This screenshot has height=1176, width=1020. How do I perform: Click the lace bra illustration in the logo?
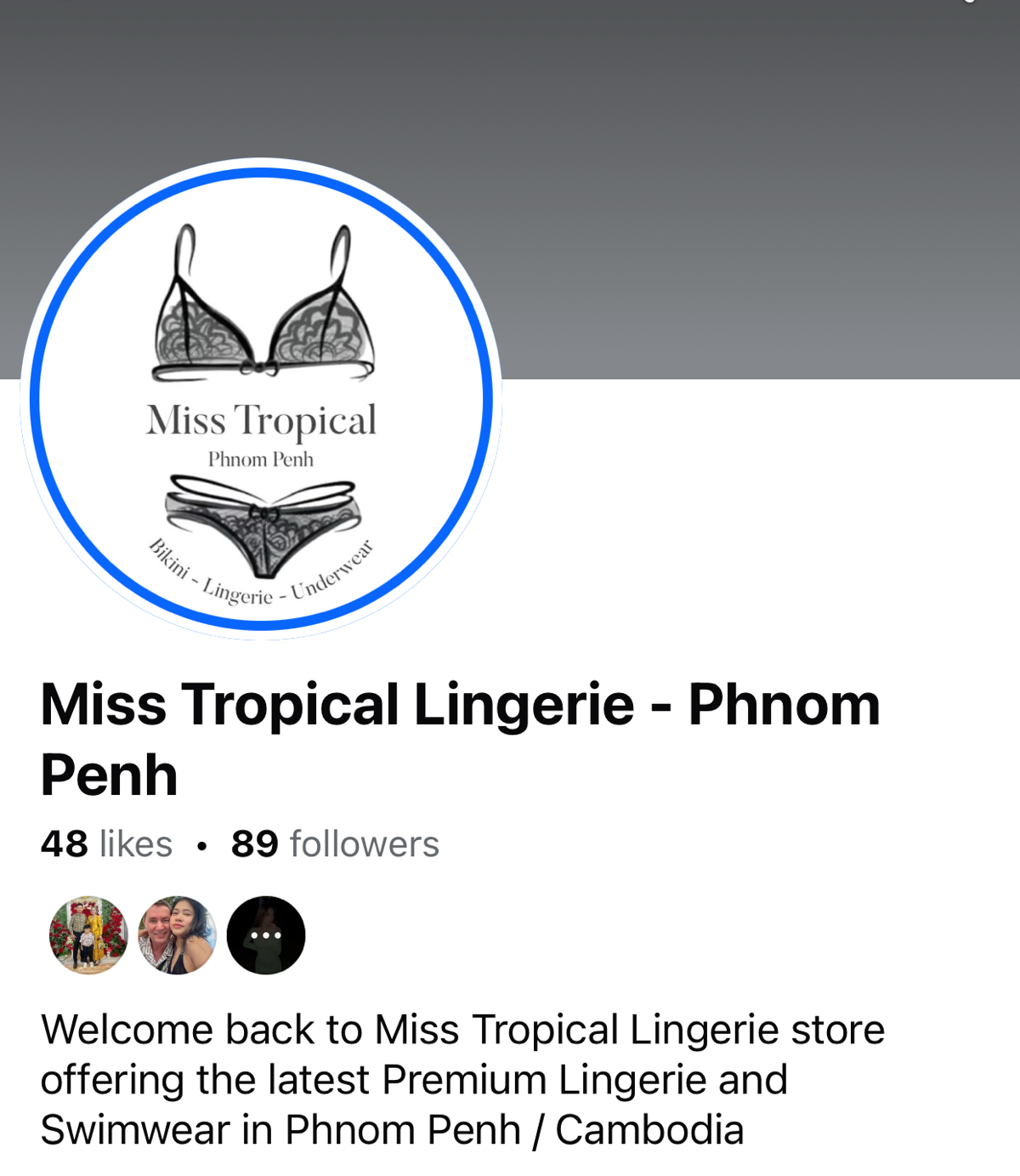(263, 304)
